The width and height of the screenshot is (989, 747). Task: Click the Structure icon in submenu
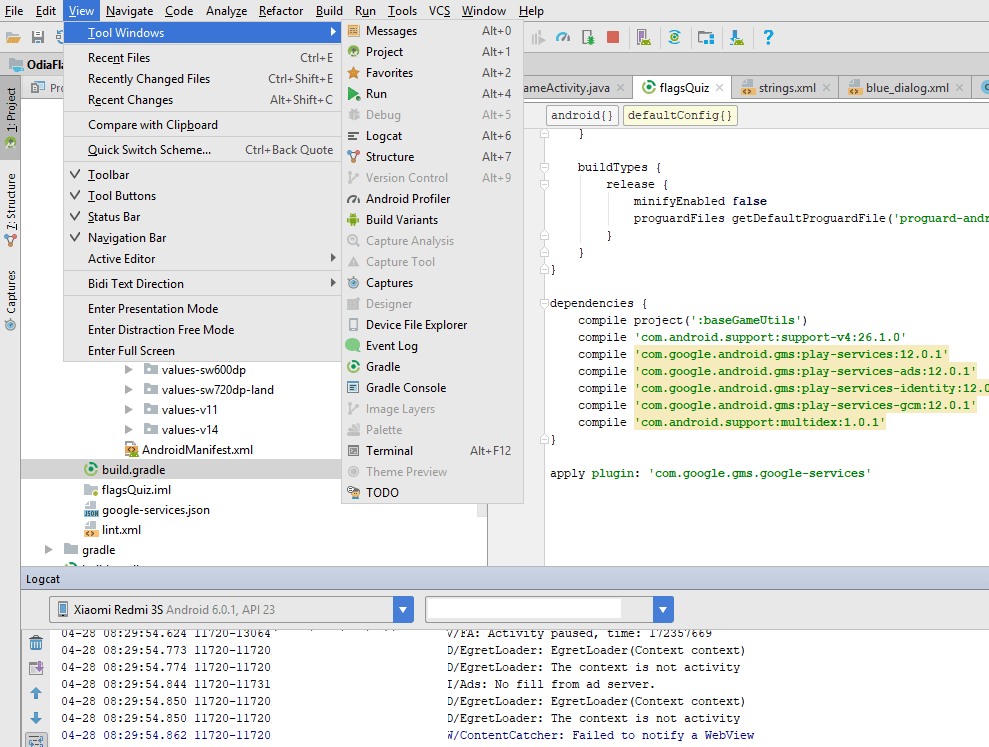click(354, 156)
